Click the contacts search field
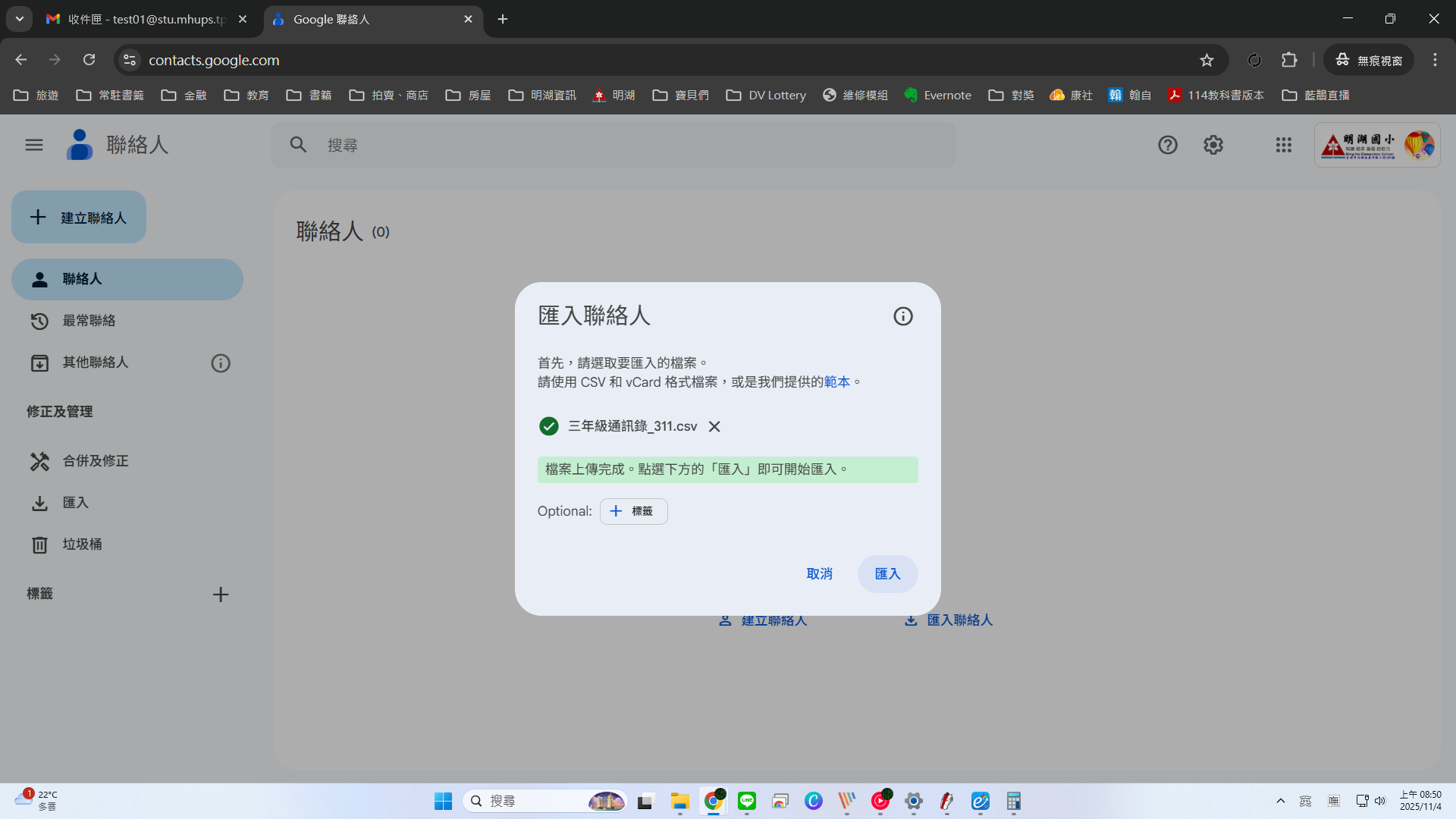The image size is (1456, 819). coord(613,145)
